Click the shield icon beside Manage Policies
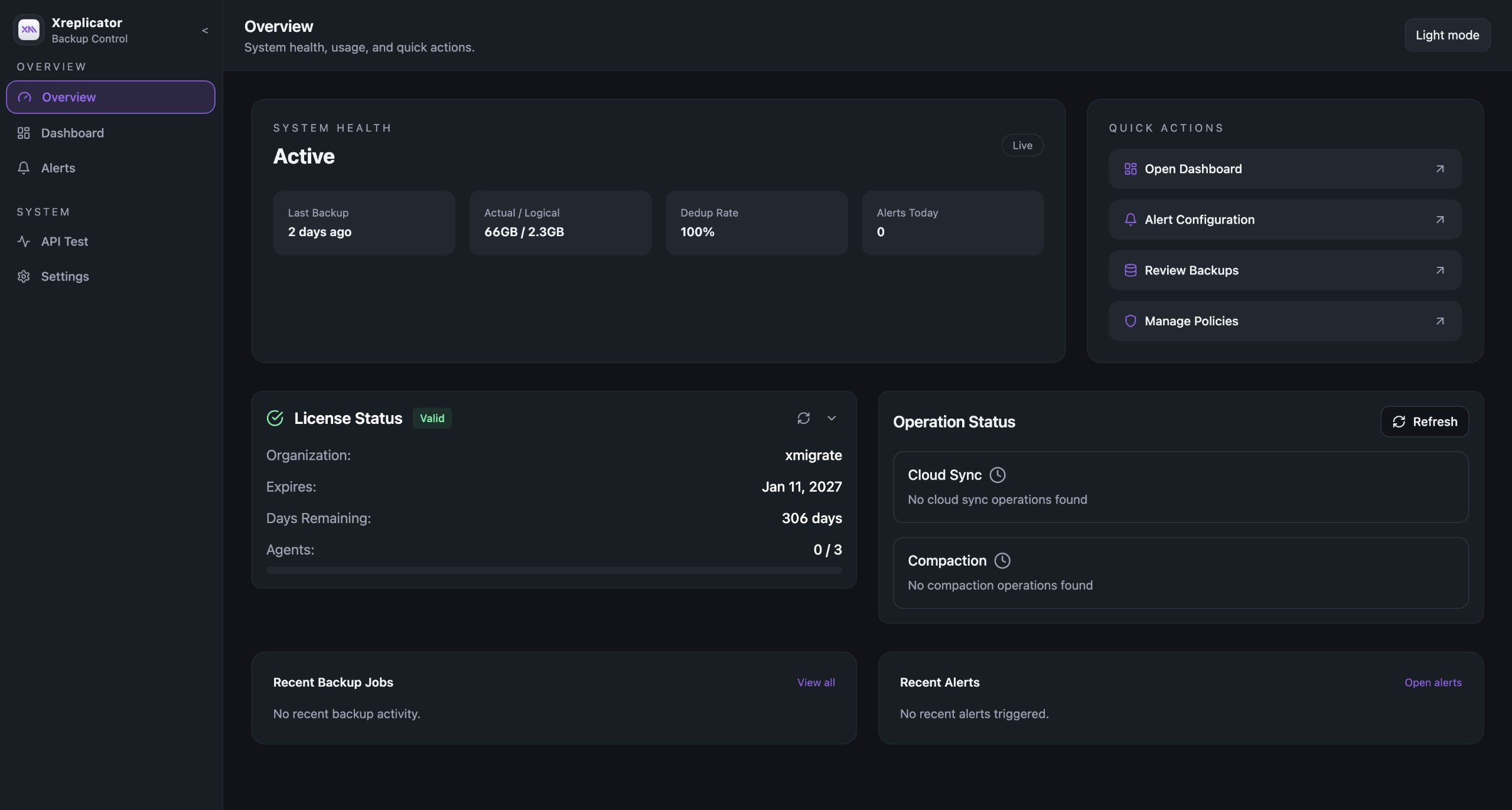The height and width of the screenshot is (810, 1512). click(x=1130, y=321)
